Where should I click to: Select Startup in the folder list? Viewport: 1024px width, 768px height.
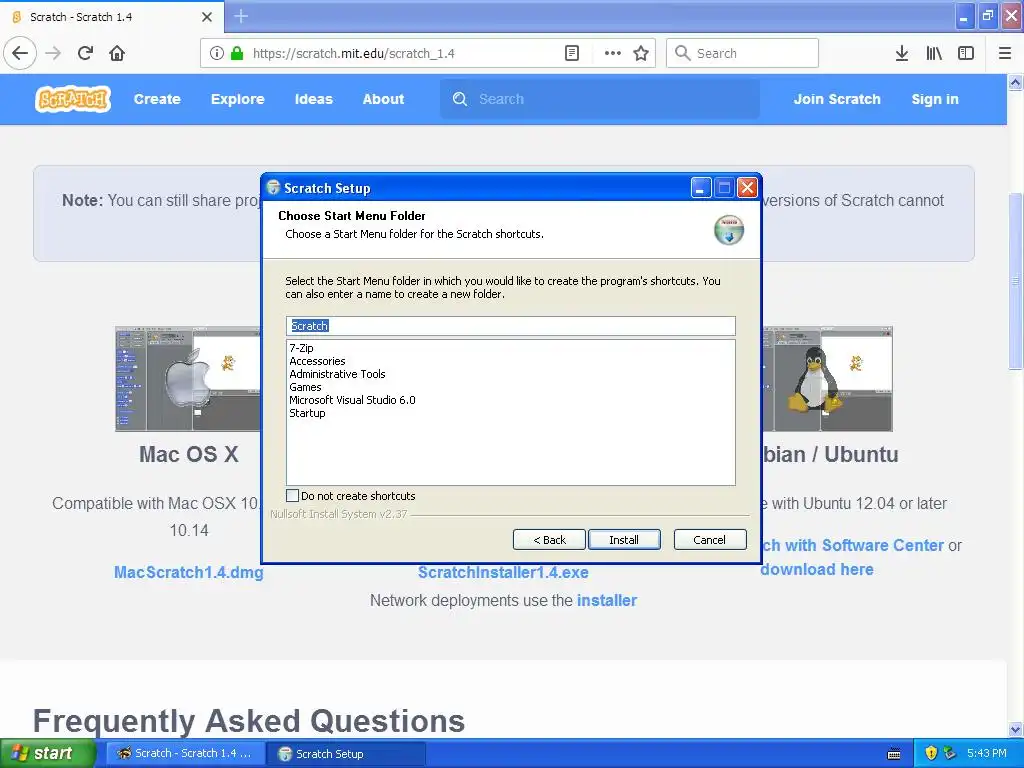tap(307, 413)
